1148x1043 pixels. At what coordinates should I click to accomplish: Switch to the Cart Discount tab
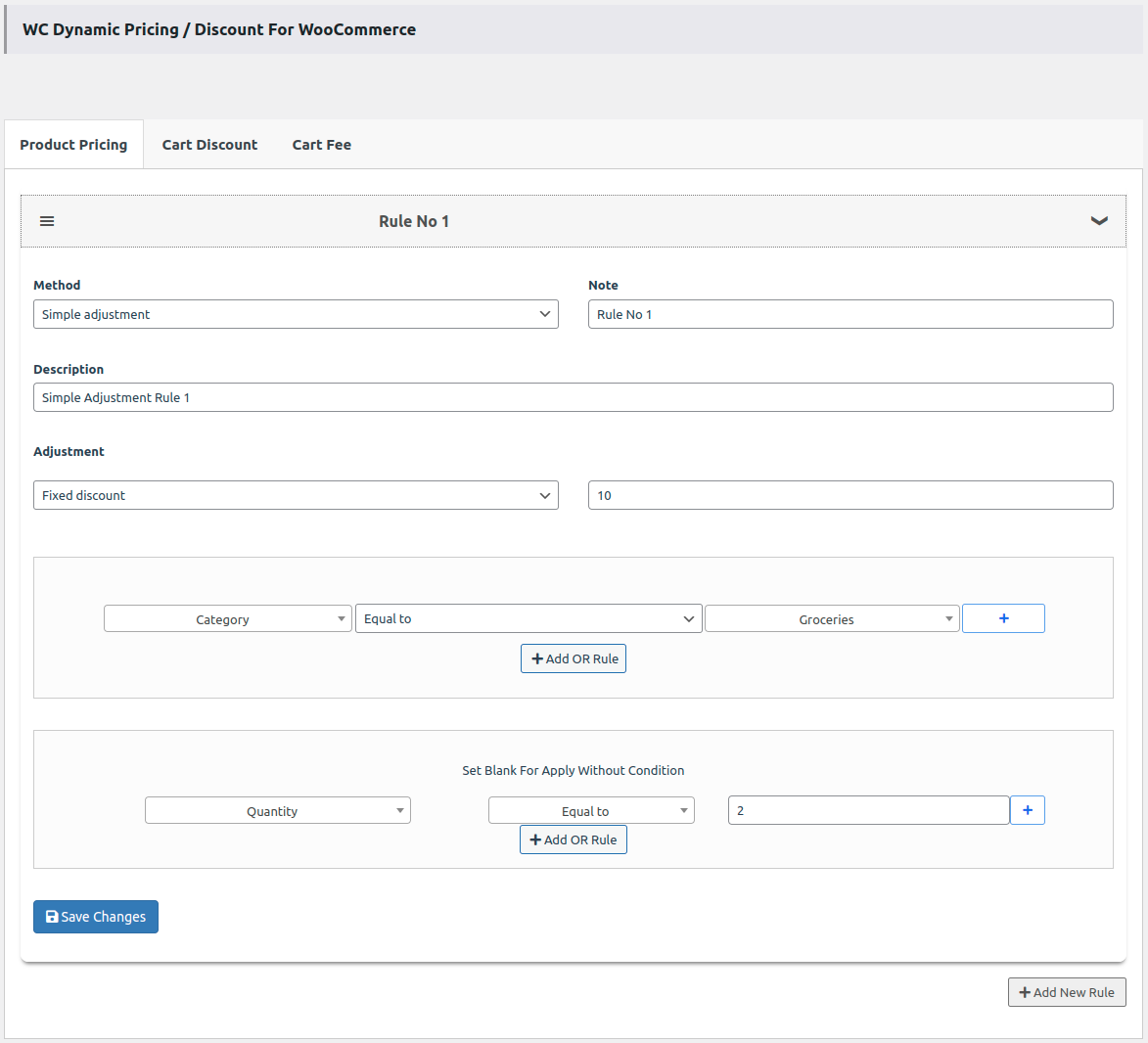click(x=209, y=144)
